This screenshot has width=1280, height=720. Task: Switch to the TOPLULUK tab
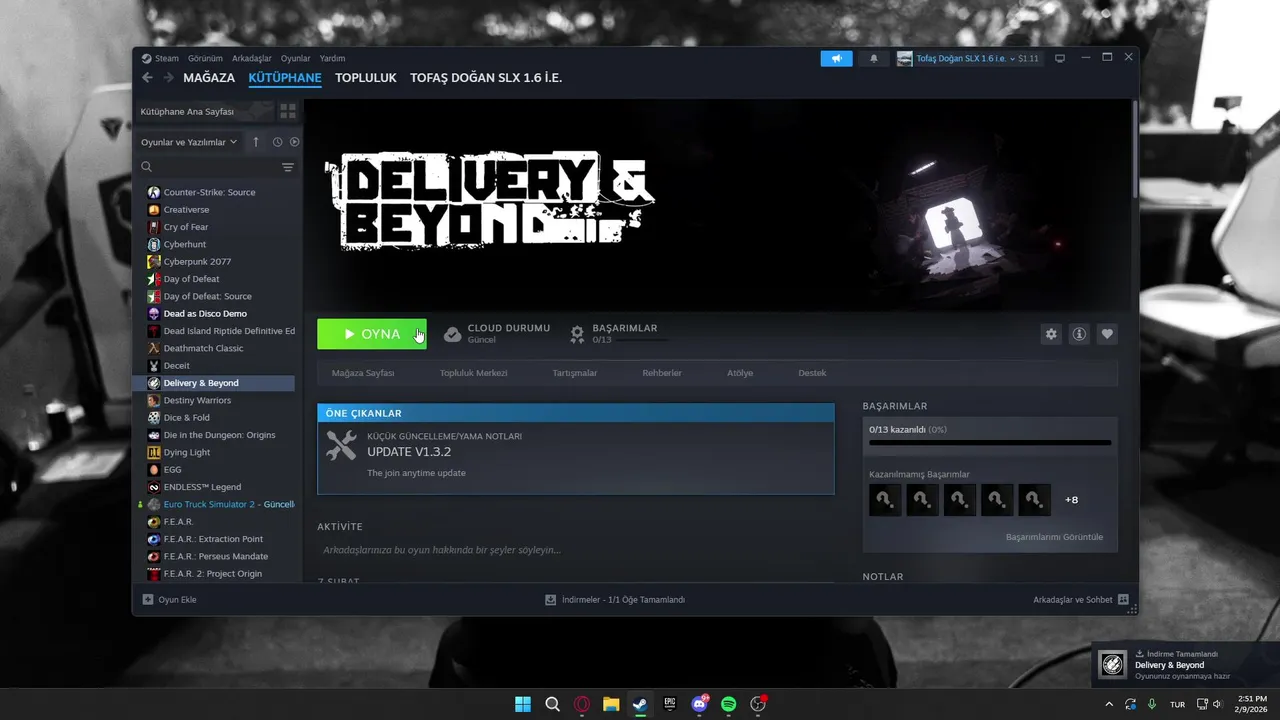pos(366,78)
